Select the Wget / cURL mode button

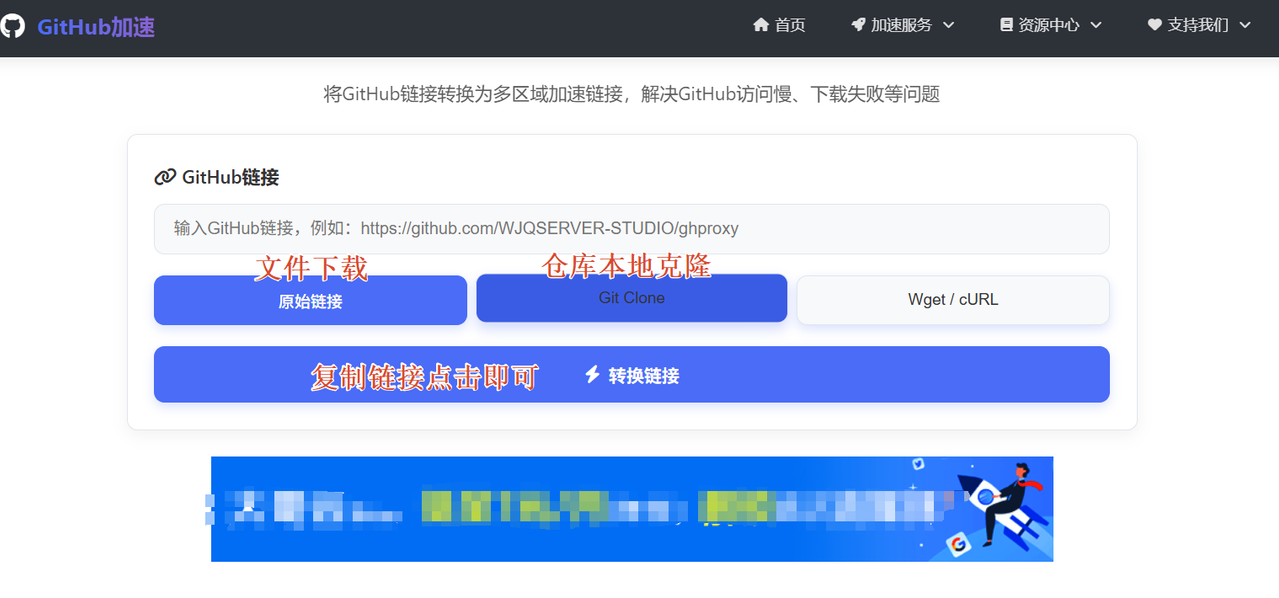point(953,300)
